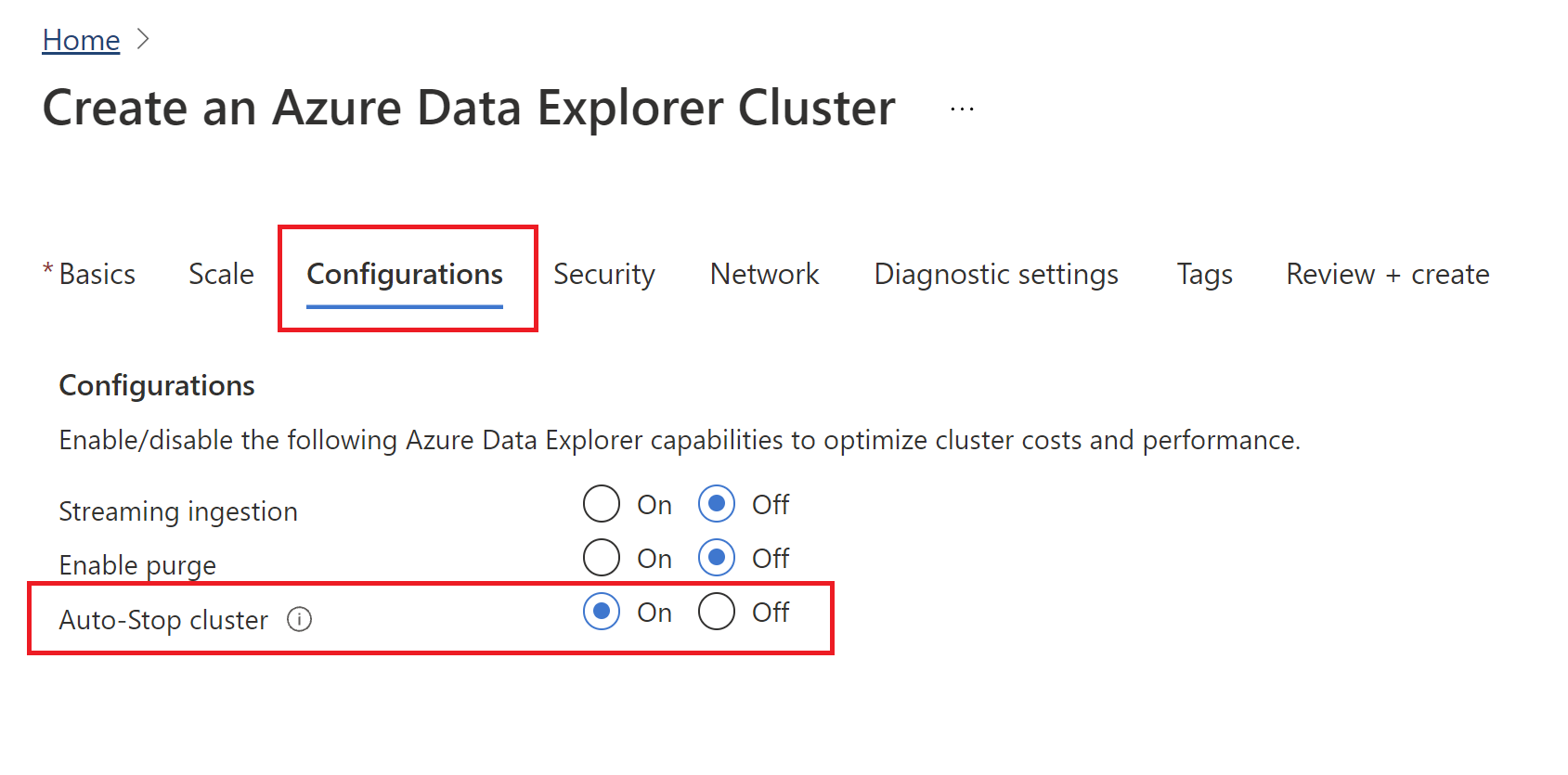Select Off for Enable purge

[x=717, y=558]
